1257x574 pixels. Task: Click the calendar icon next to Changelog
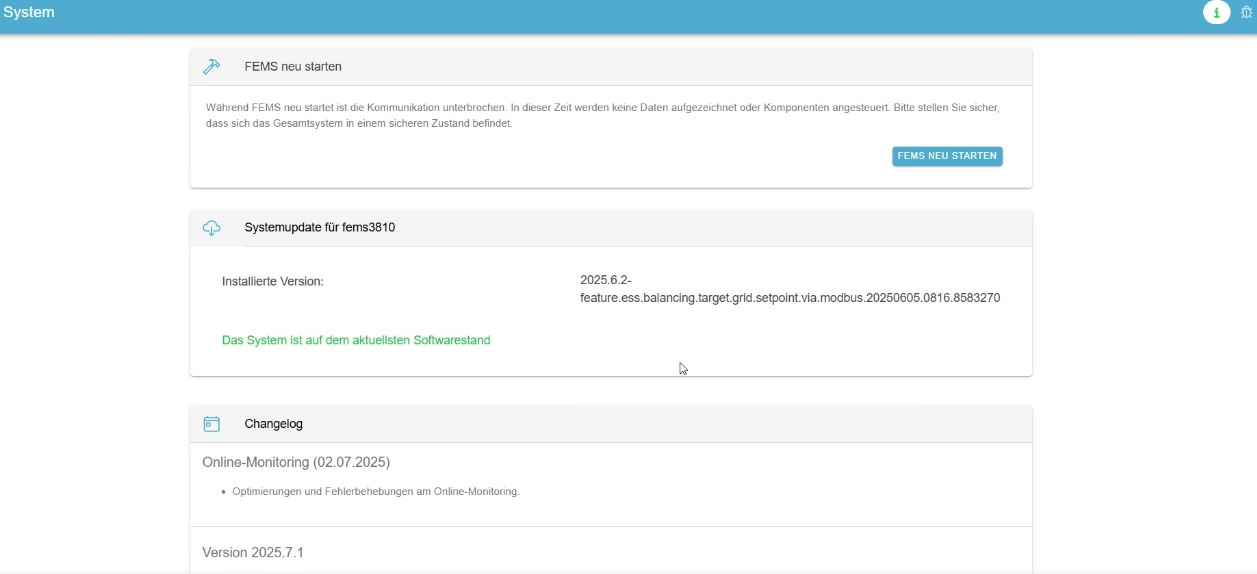[x=211, y=424]
